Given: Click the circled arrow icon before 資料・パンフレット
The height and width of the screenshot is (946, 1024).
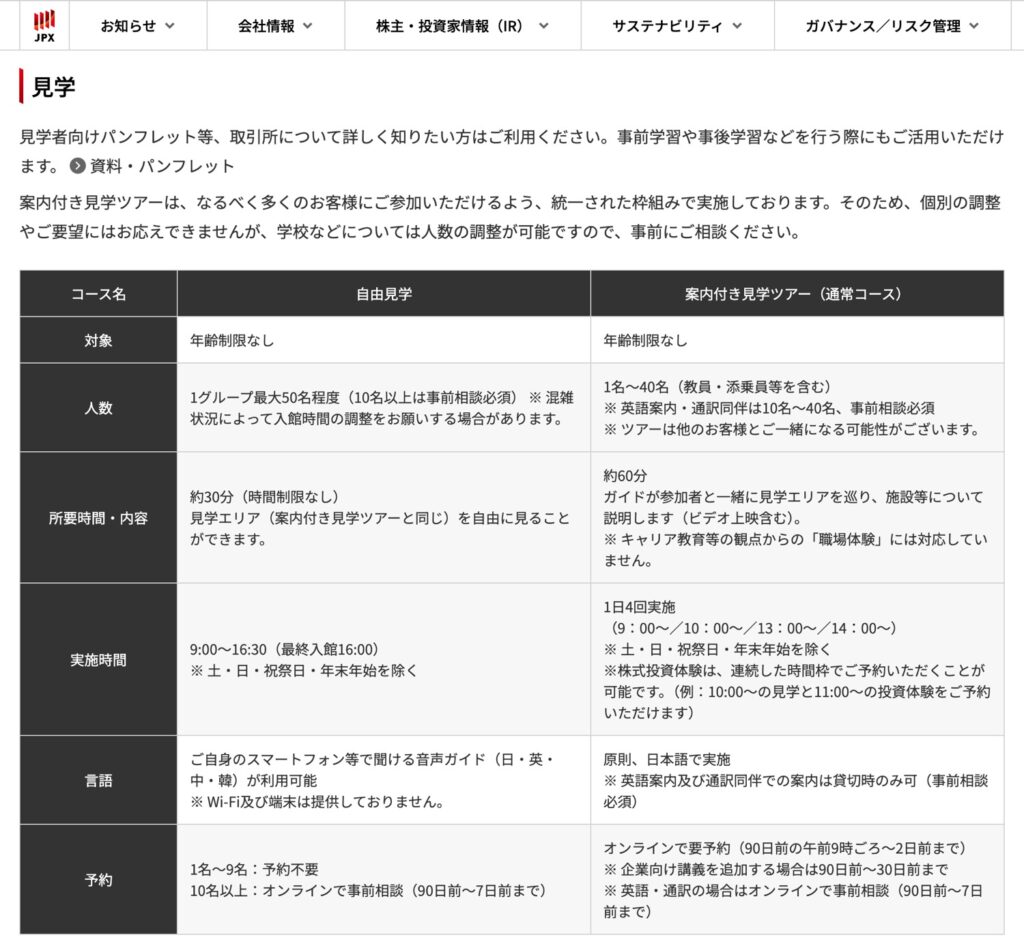Looking at the screenshot, I should (77, 166).
